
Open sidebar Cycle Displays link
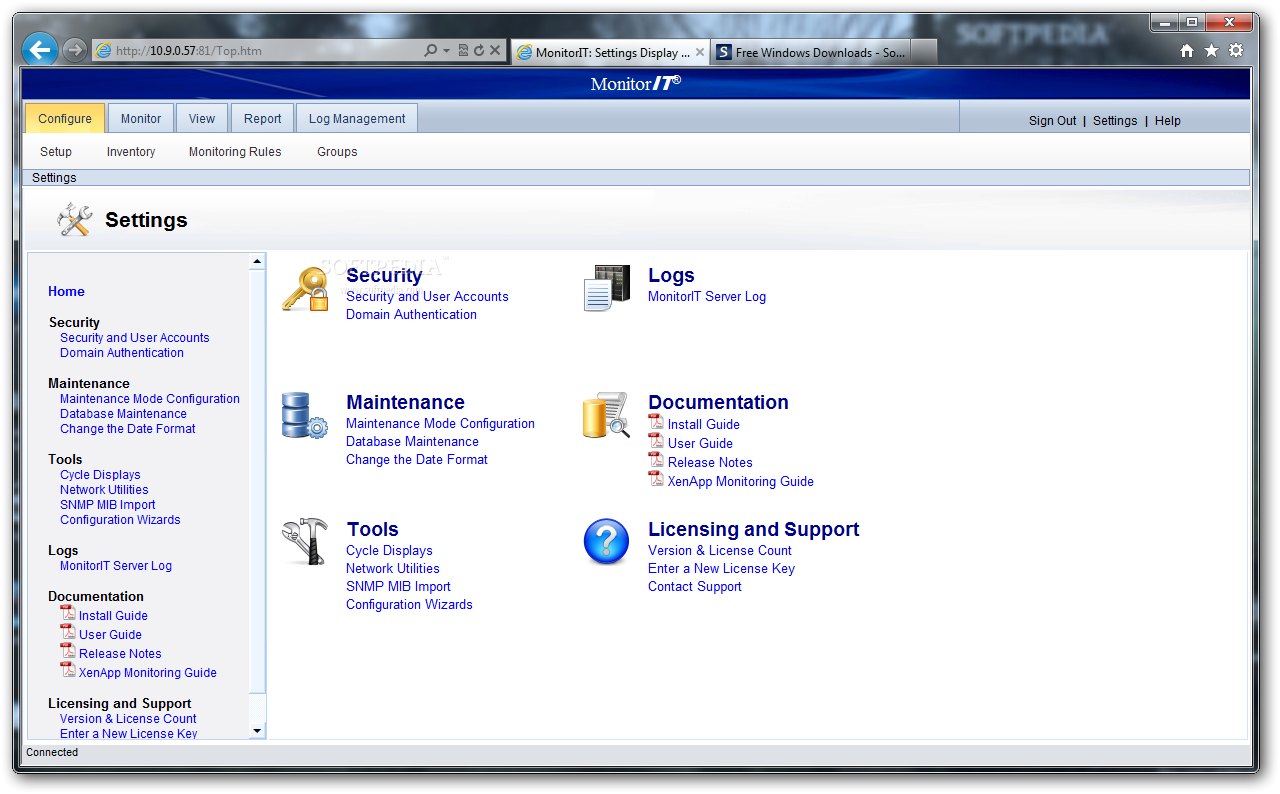click(x=100, y=475)
